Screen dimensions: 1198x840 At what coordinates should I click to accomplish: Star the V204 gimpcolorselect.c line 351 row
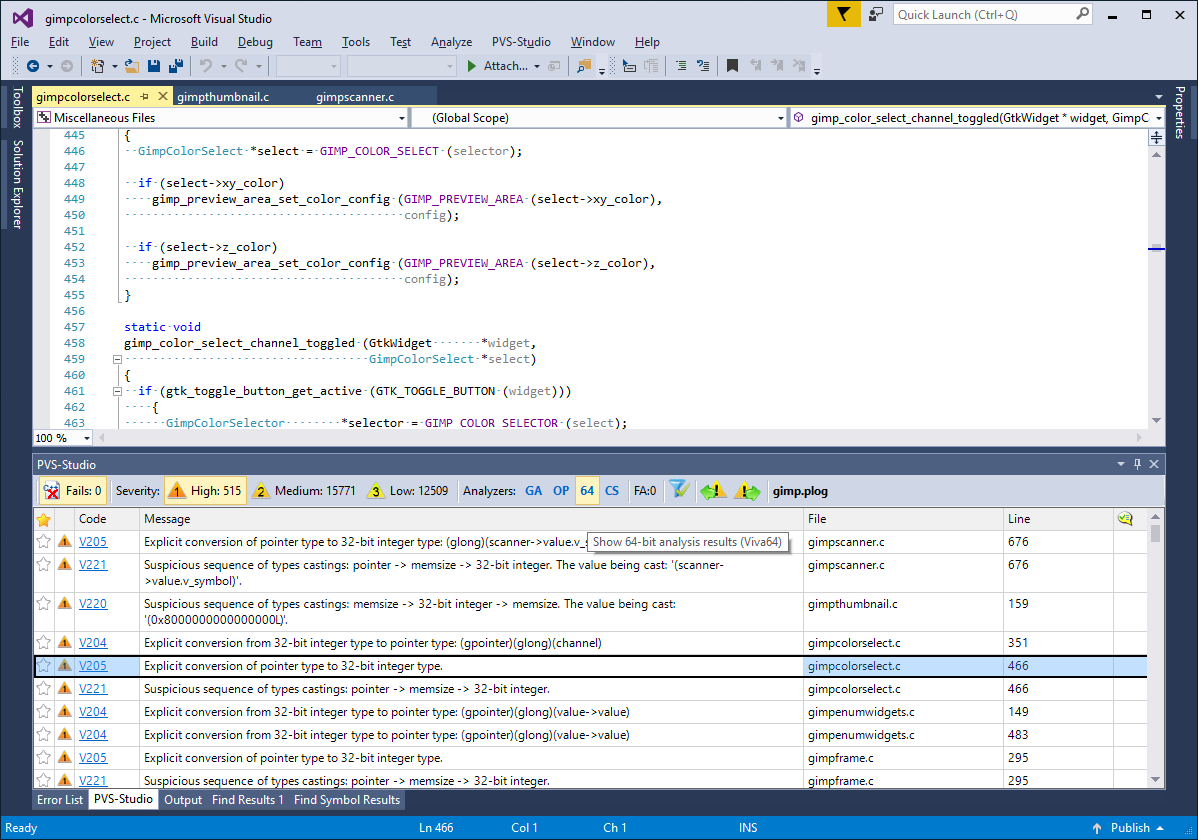[43, 643]
